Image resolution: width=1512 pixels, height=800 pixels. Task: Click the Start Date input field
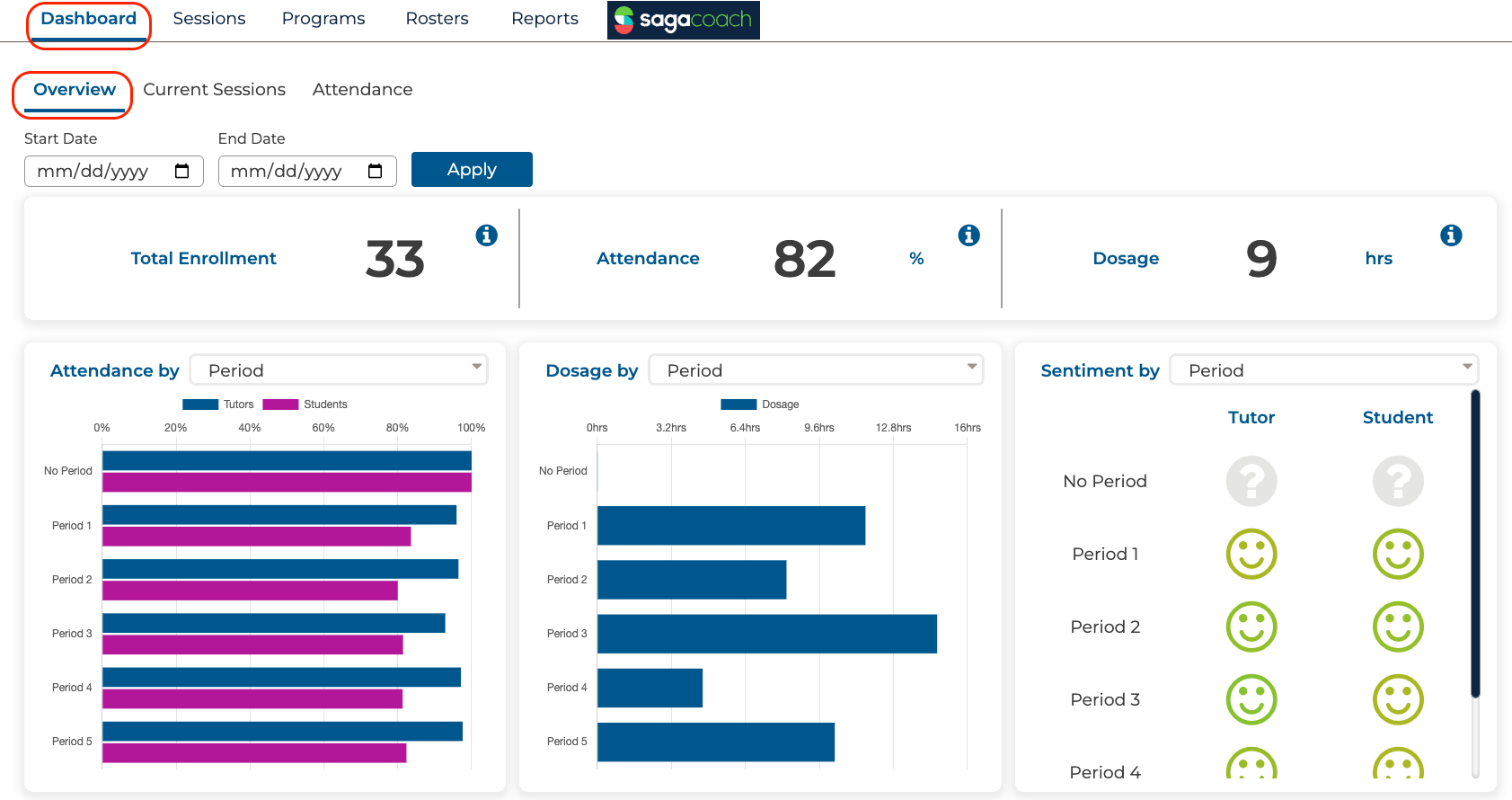tap(114, 171)
